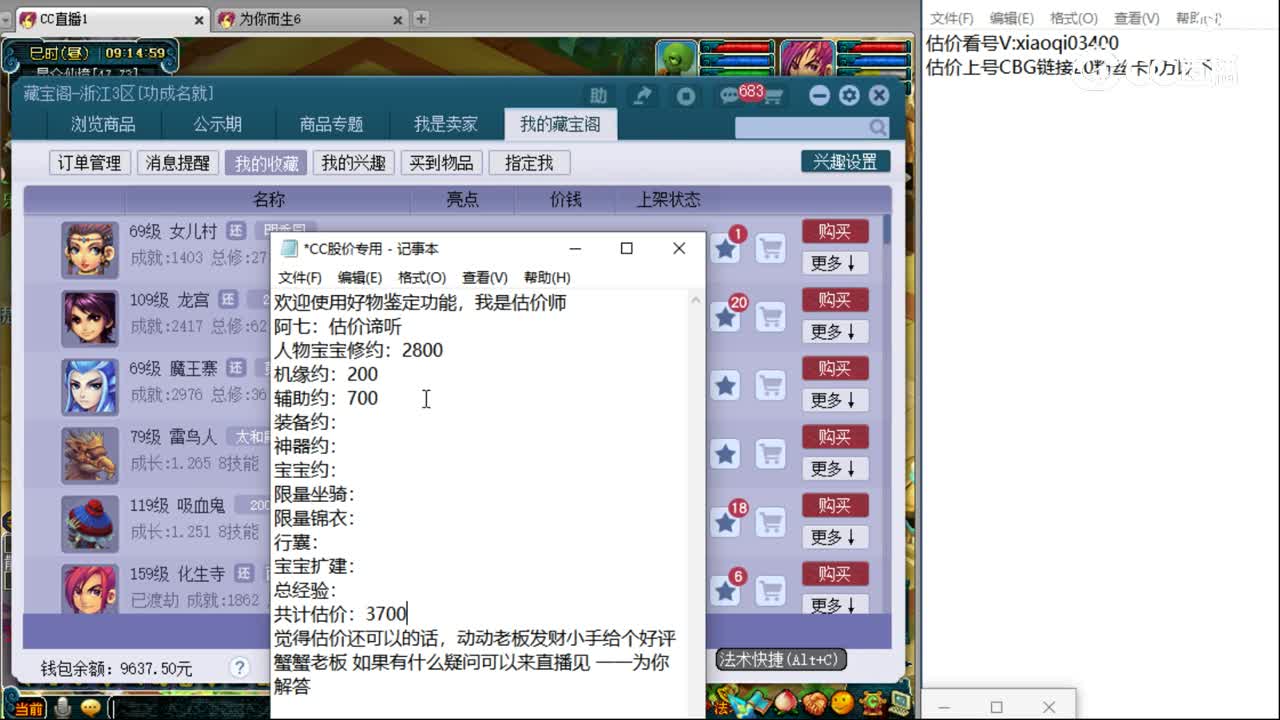
Task: Open the 藏宝阁 settings gear icon
Action: coord(847,94)
